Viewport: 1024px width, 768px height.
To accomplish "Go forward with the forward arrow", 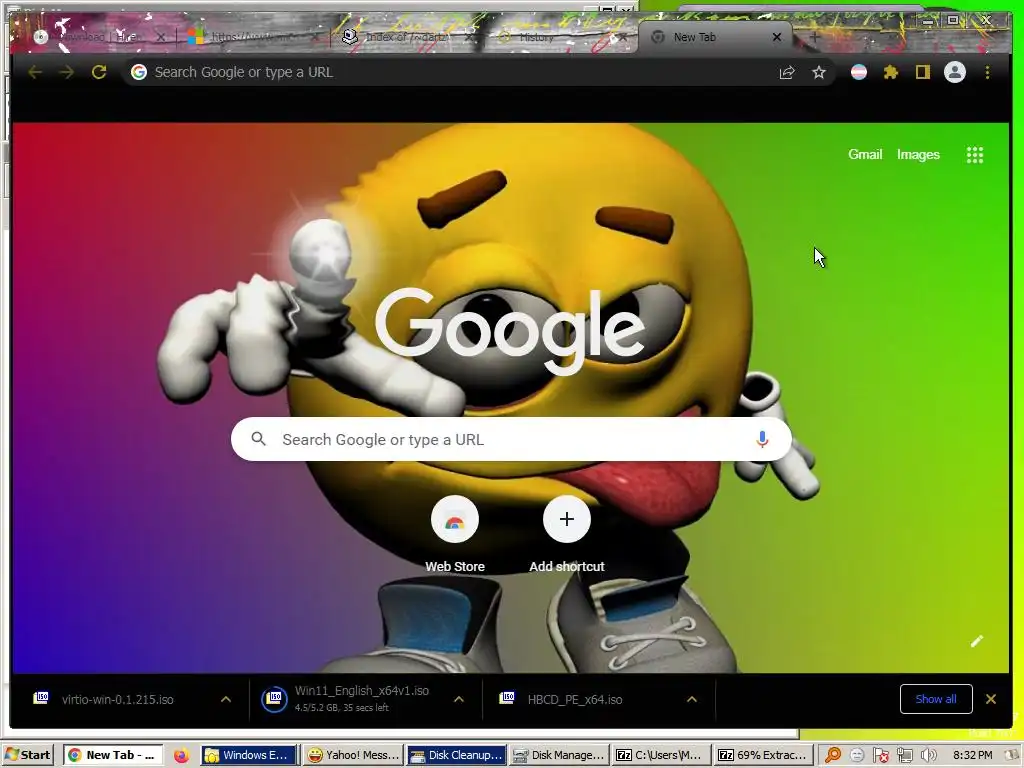I will pos(67,72).
